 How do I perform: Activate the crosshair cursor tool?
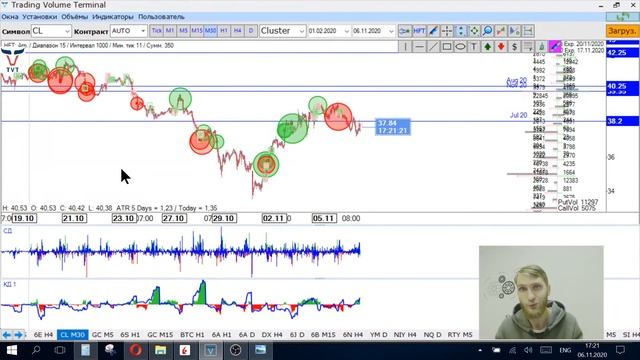pos(447,31)
